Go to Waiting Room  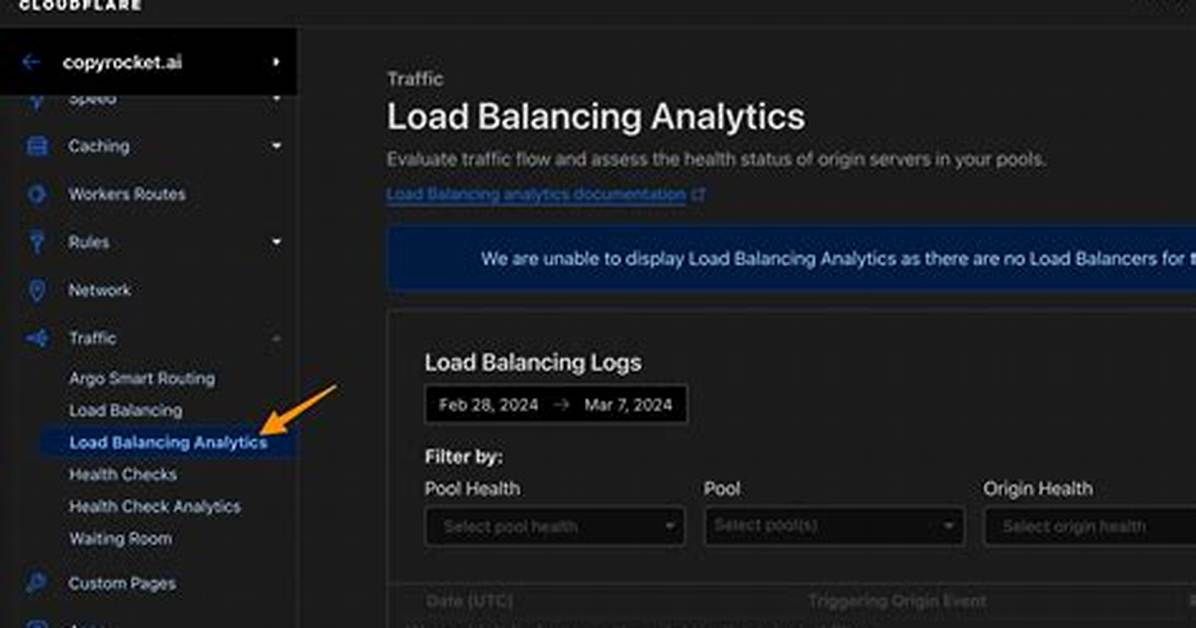pyautogui.click(x=121, y=538)
